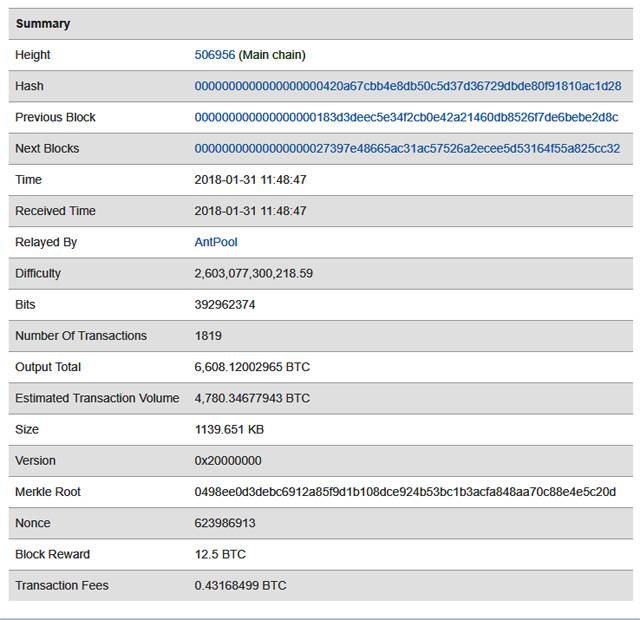Click the Bits value 392962374

225,304
